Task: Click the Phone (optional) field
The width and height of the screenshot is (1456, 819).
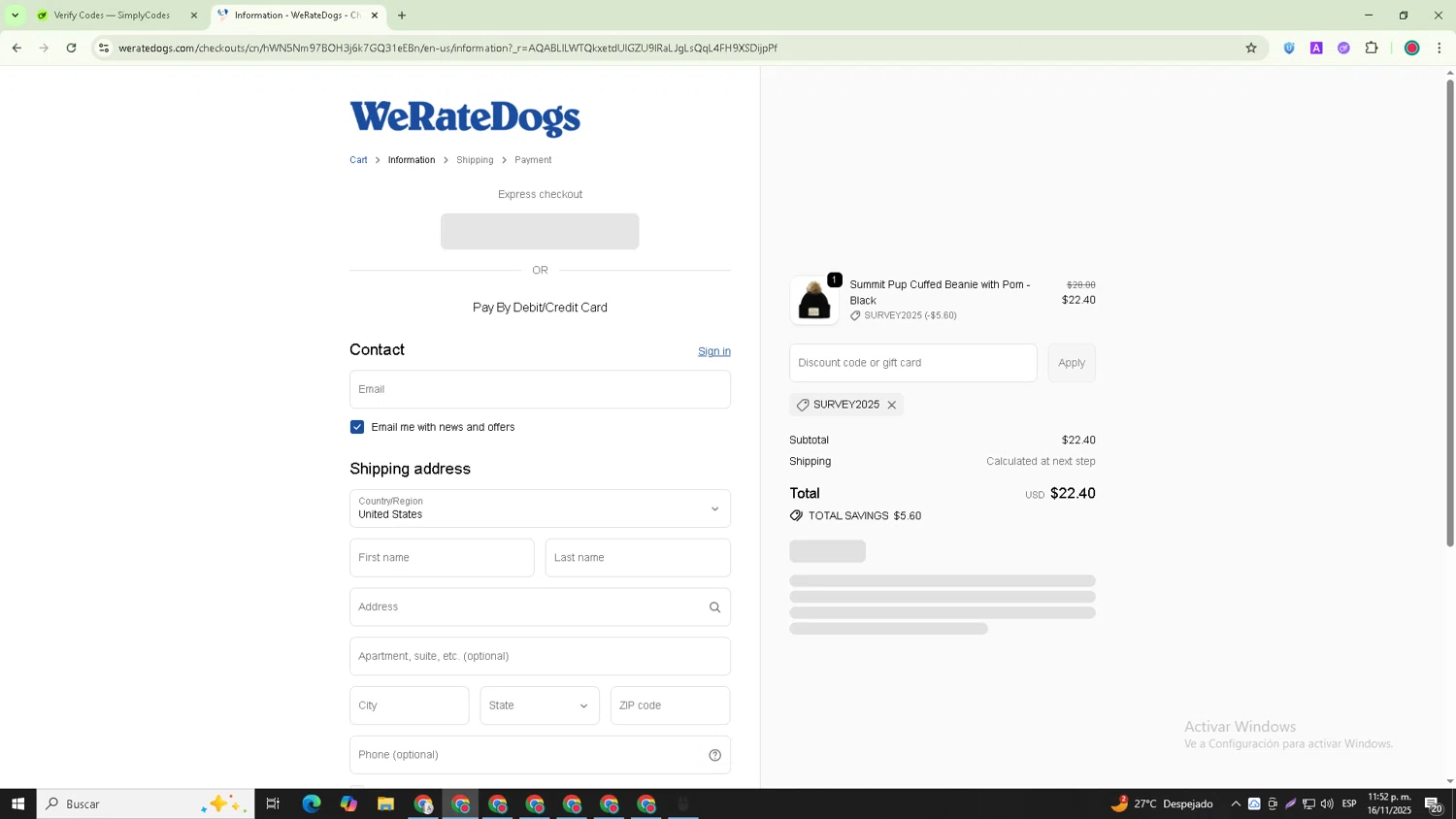Action: click(540, 755)
